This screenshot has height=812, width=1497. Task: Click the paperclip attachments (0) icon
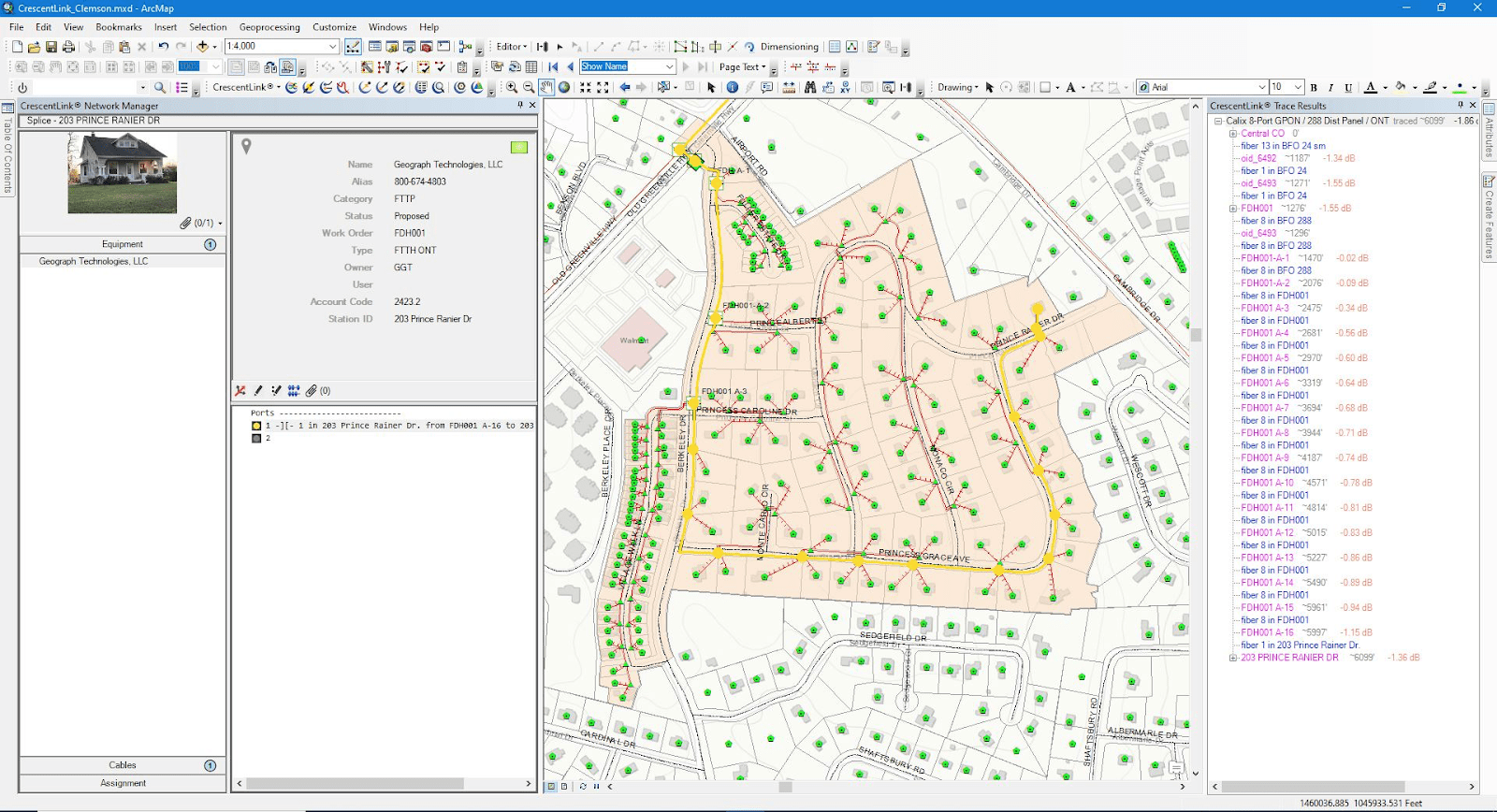point(317,391)
